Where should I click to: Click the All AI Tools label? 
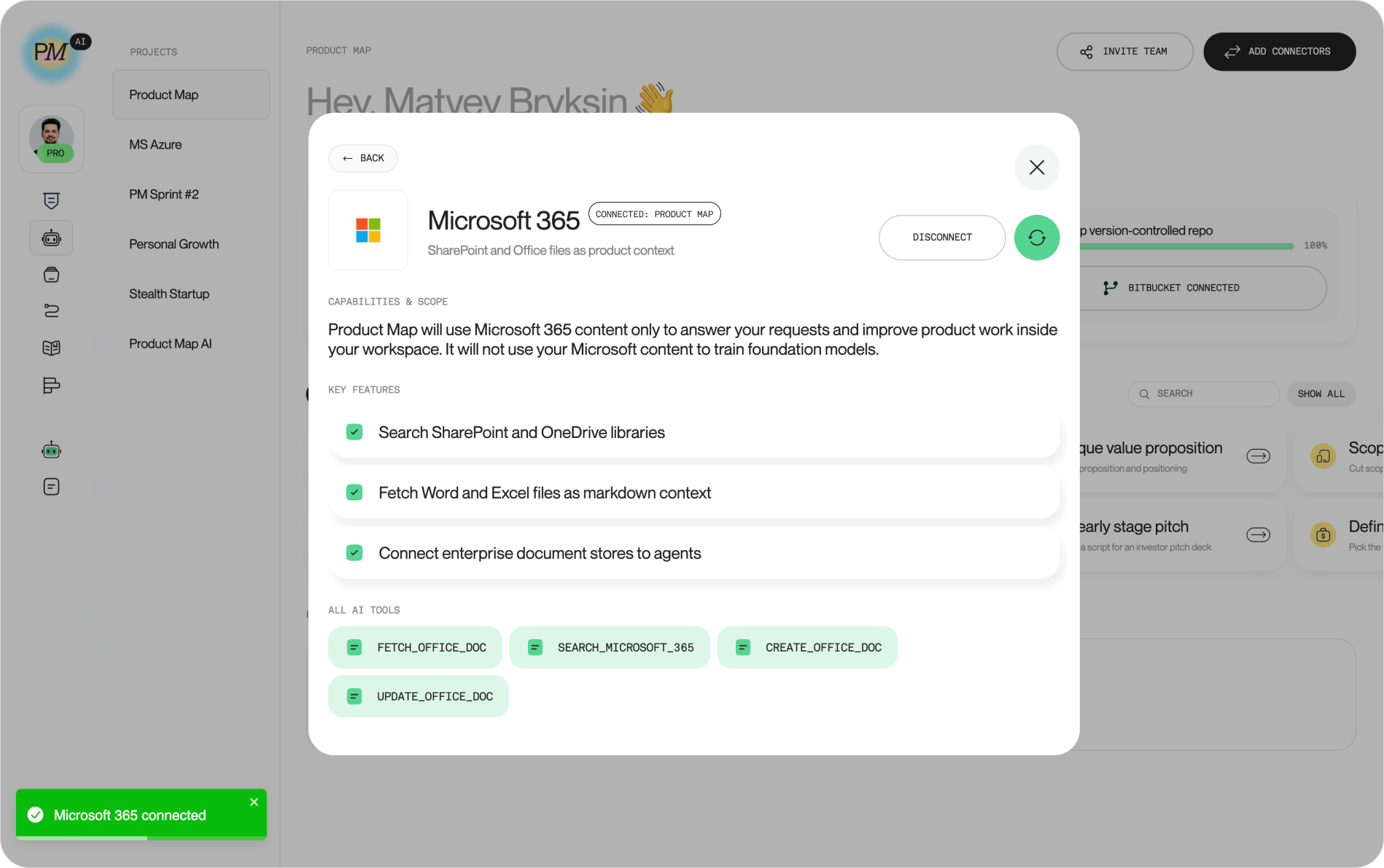click(364, 610)
